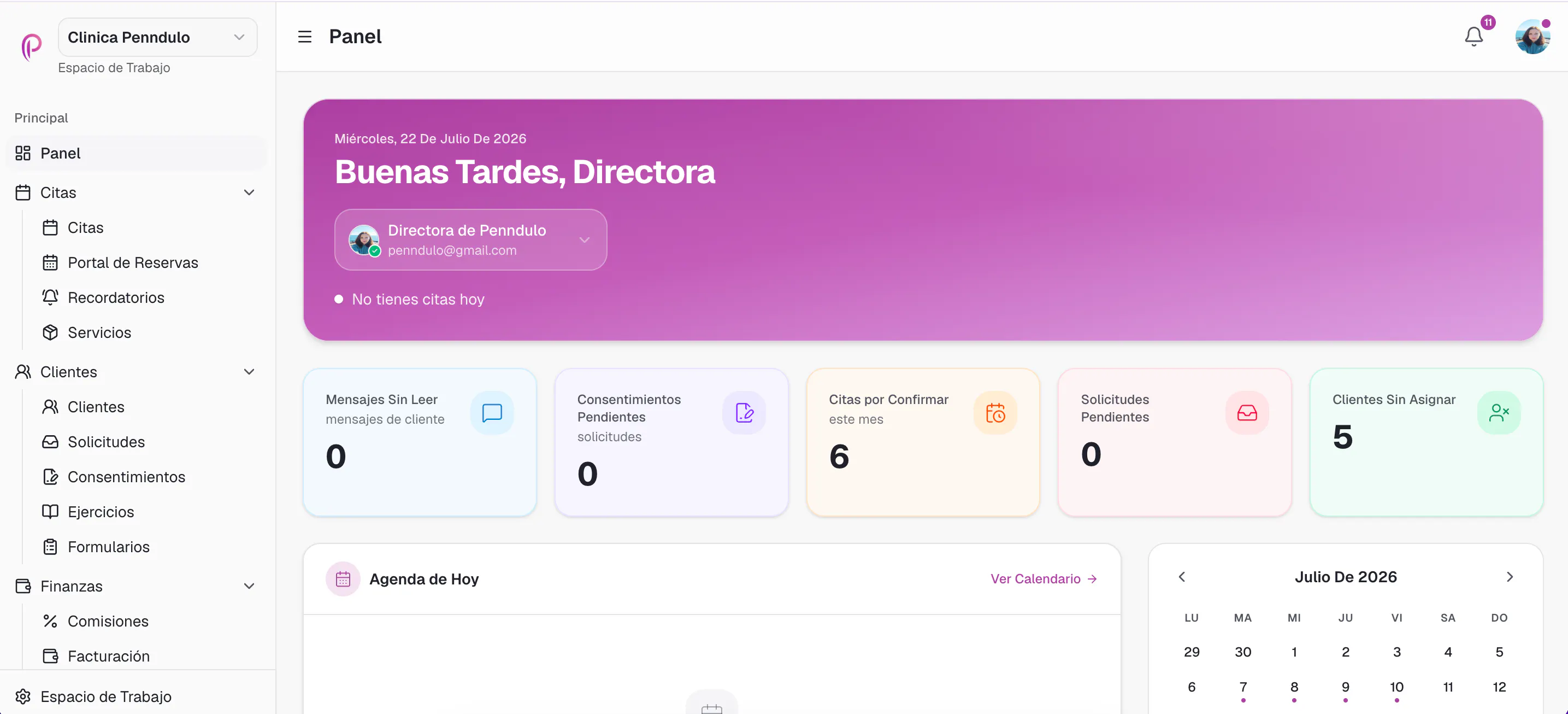
Task: Open Facturación page
Action: 150,656
